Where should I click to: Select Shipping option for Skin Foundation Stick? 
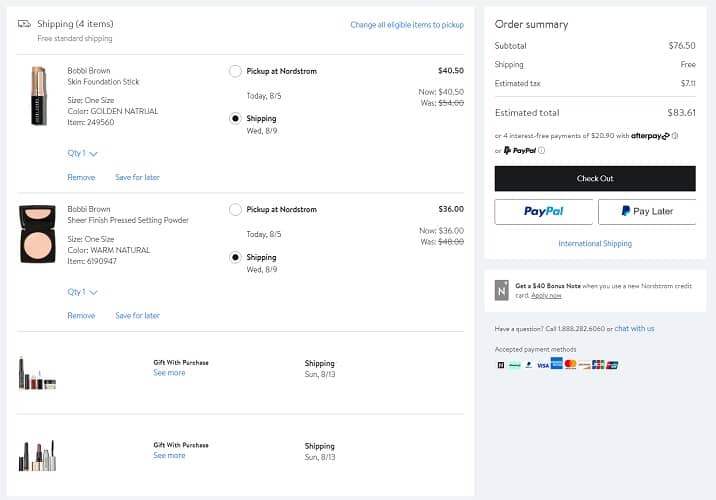point(235,118)
